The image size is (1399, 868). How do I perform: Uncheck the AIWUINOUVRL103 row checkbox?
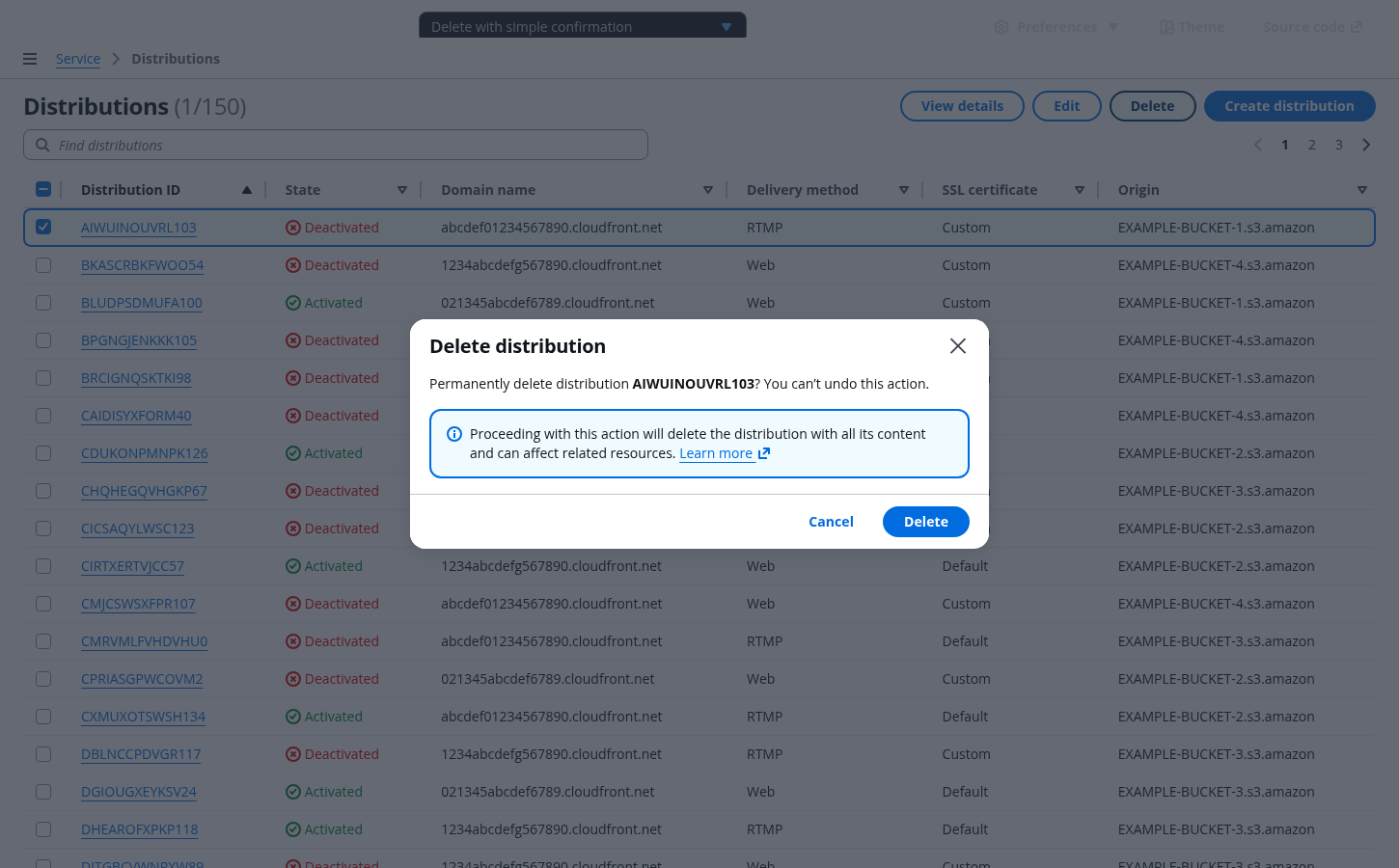pyautogui.click(x=43, y=228)
